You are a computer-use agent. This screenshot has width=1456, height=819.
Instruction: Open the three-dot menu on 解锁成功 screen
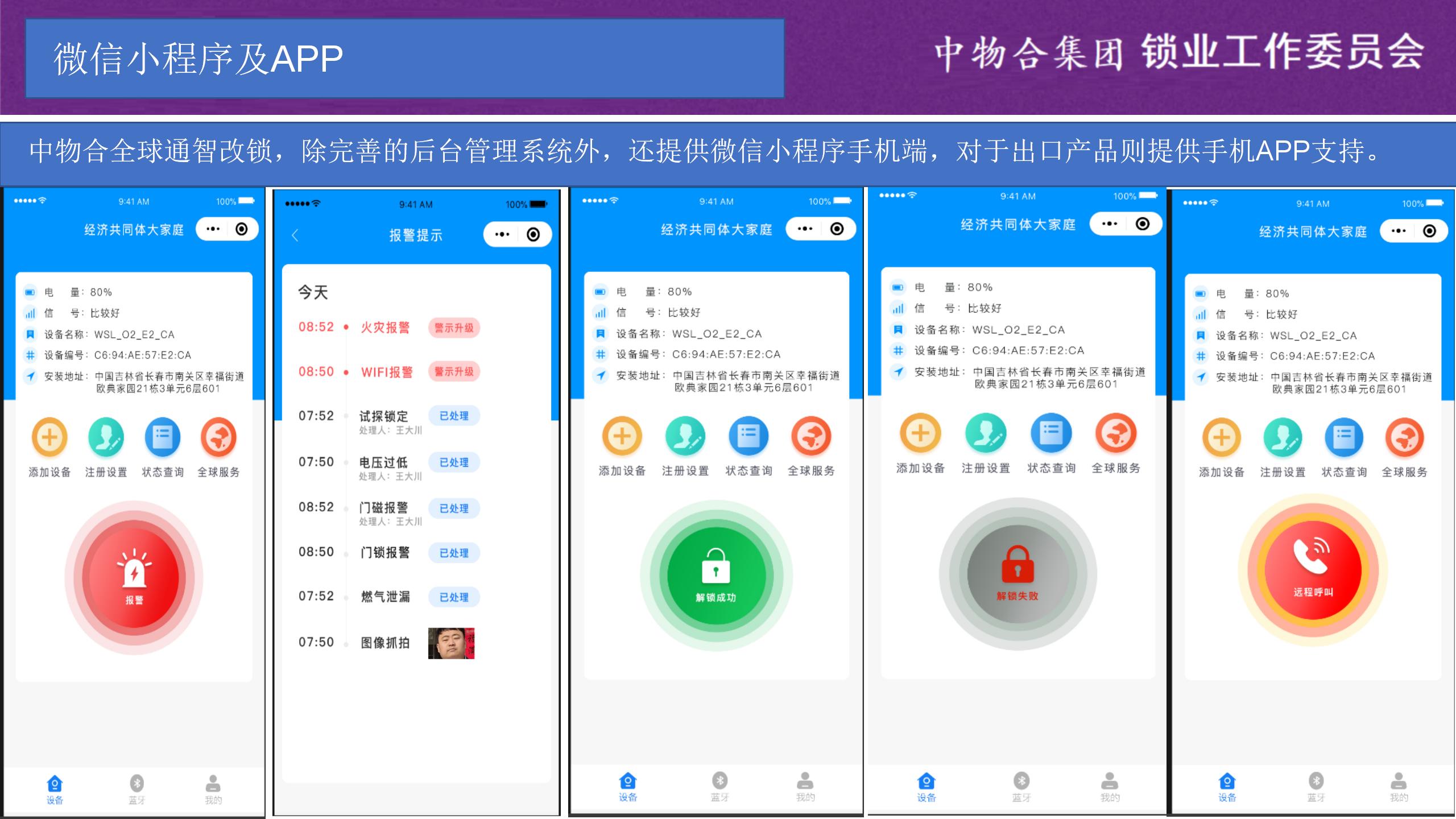805,229
